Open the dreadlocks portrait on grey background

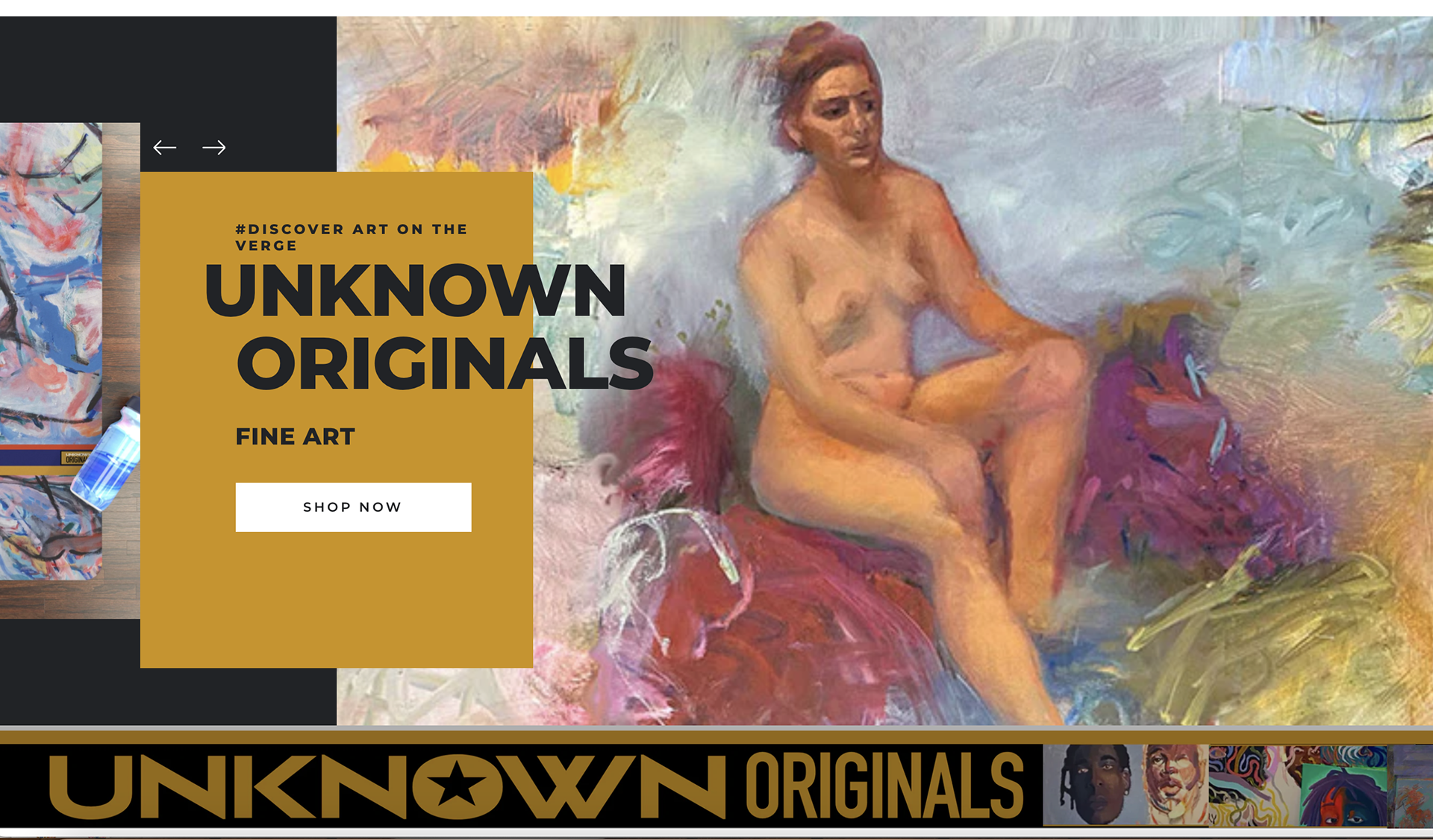click(1092, 785)
